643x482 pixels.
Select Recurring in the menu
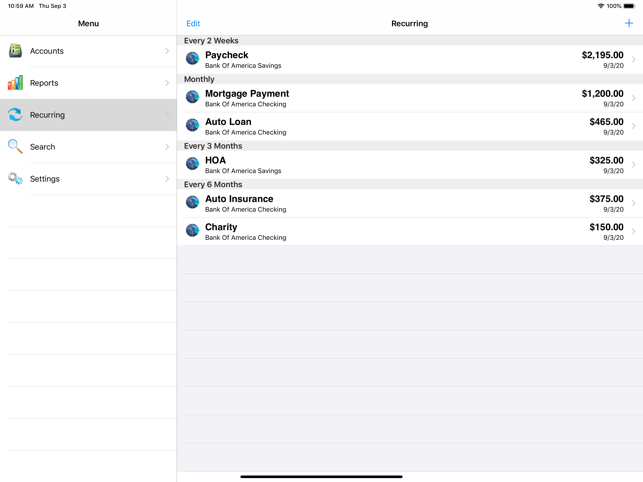pyautogui.click(x=88, y=115)
